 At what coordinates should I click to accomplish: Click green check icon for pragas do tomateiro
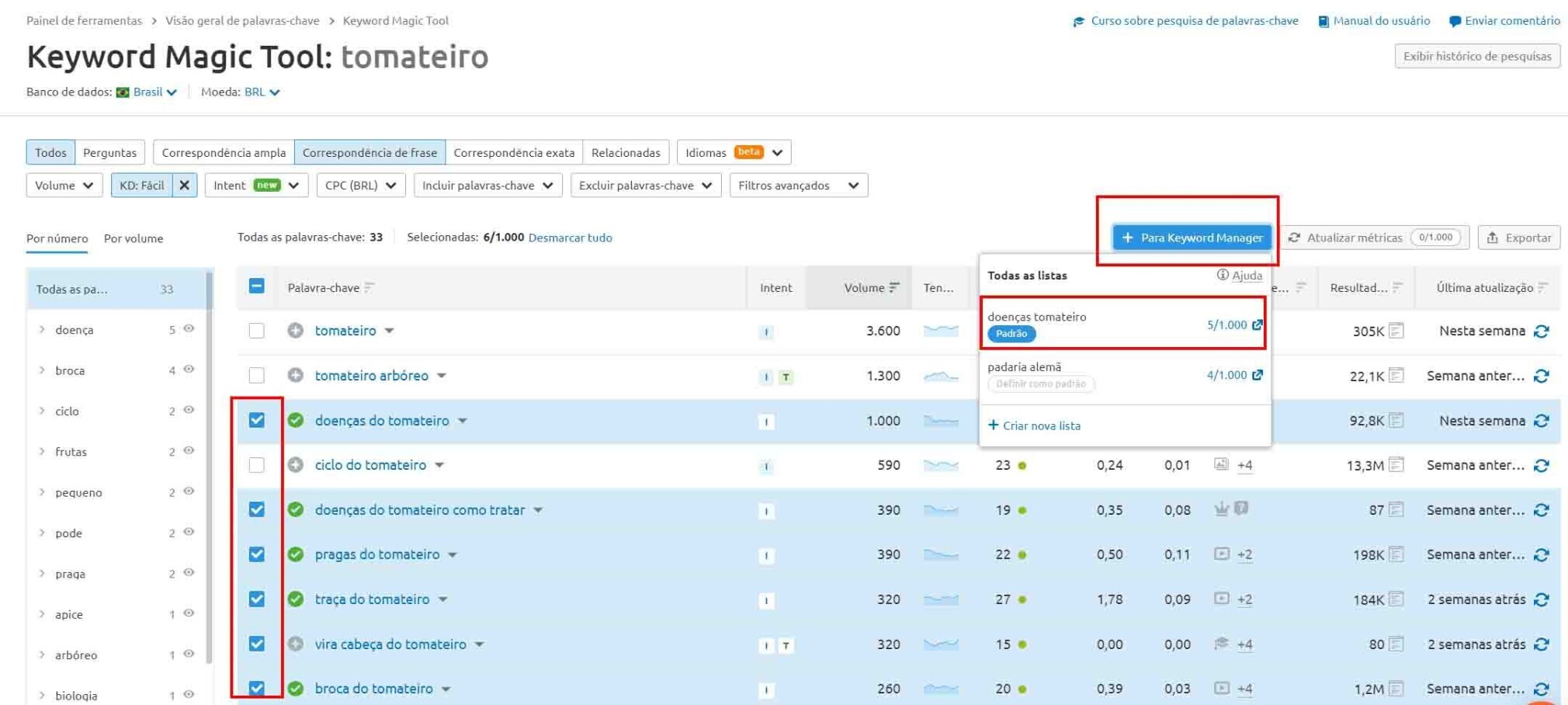(295, 554)
